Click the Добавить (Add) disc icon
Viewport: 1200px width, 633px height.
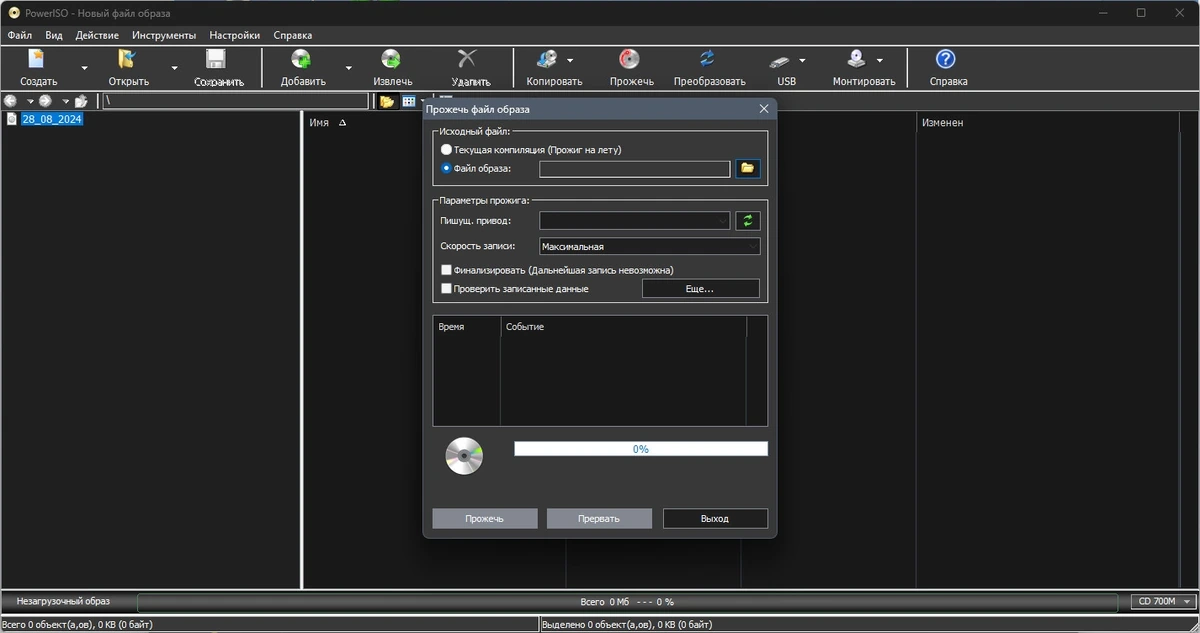click(301, 59)
